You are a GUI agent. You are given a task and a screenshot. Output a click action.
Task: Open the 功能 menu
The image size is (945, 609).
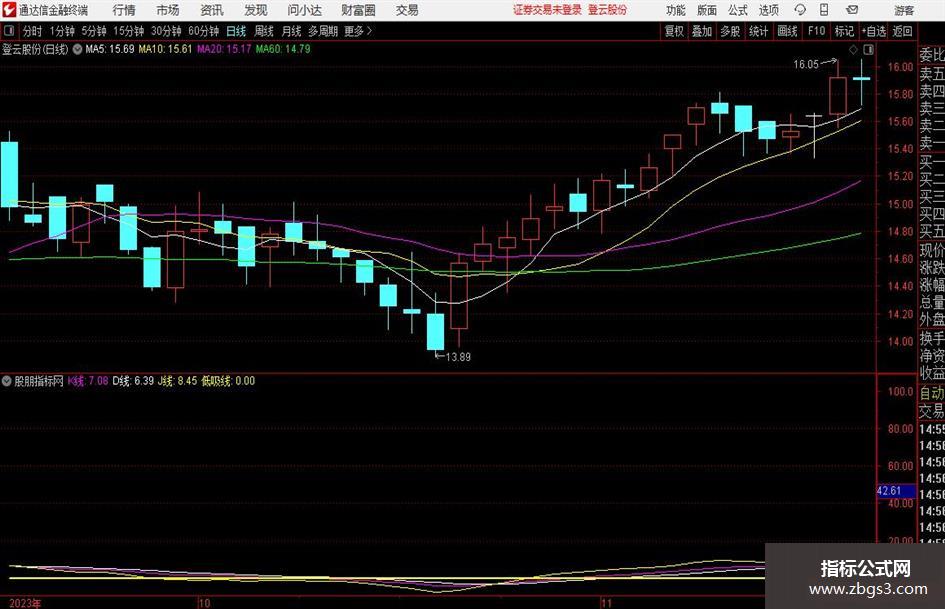pos(676,10)
